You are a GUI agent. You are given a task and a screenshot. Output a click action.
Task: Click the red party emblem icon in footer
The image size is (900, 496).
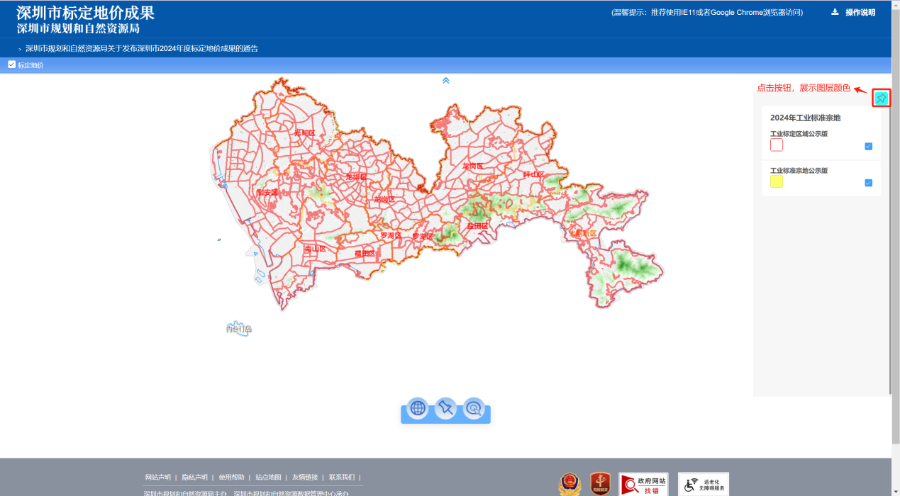pos(600,484)
